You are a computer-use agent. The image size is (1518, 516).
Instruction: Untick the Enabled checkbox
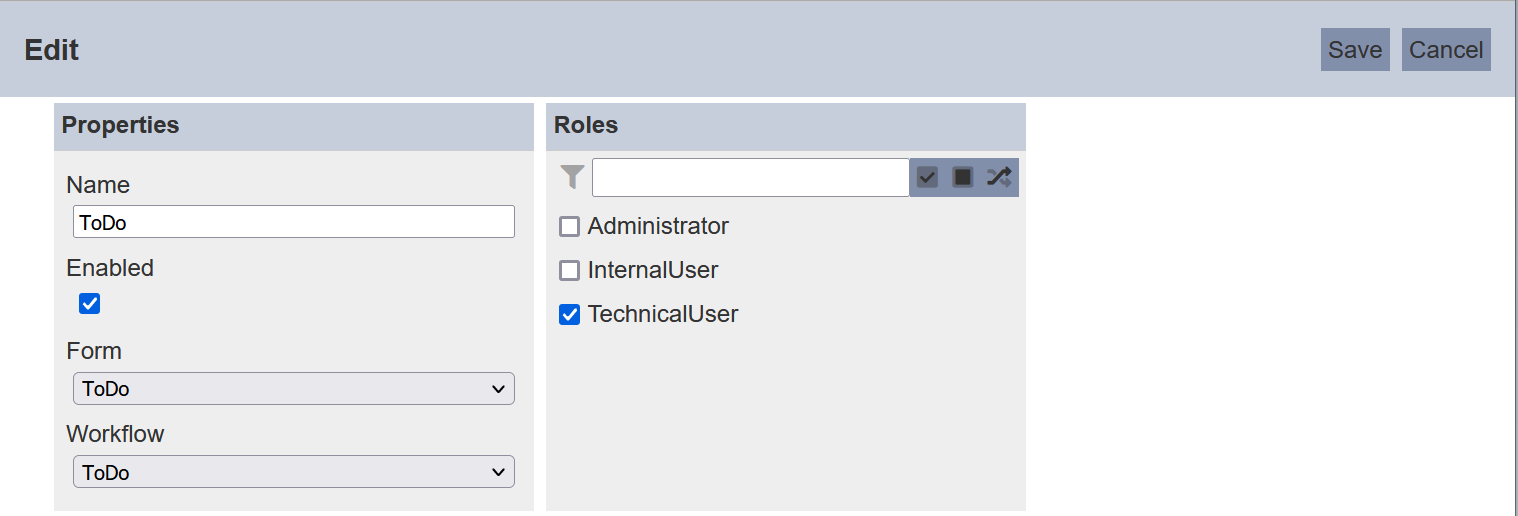(x=90, y=304)
